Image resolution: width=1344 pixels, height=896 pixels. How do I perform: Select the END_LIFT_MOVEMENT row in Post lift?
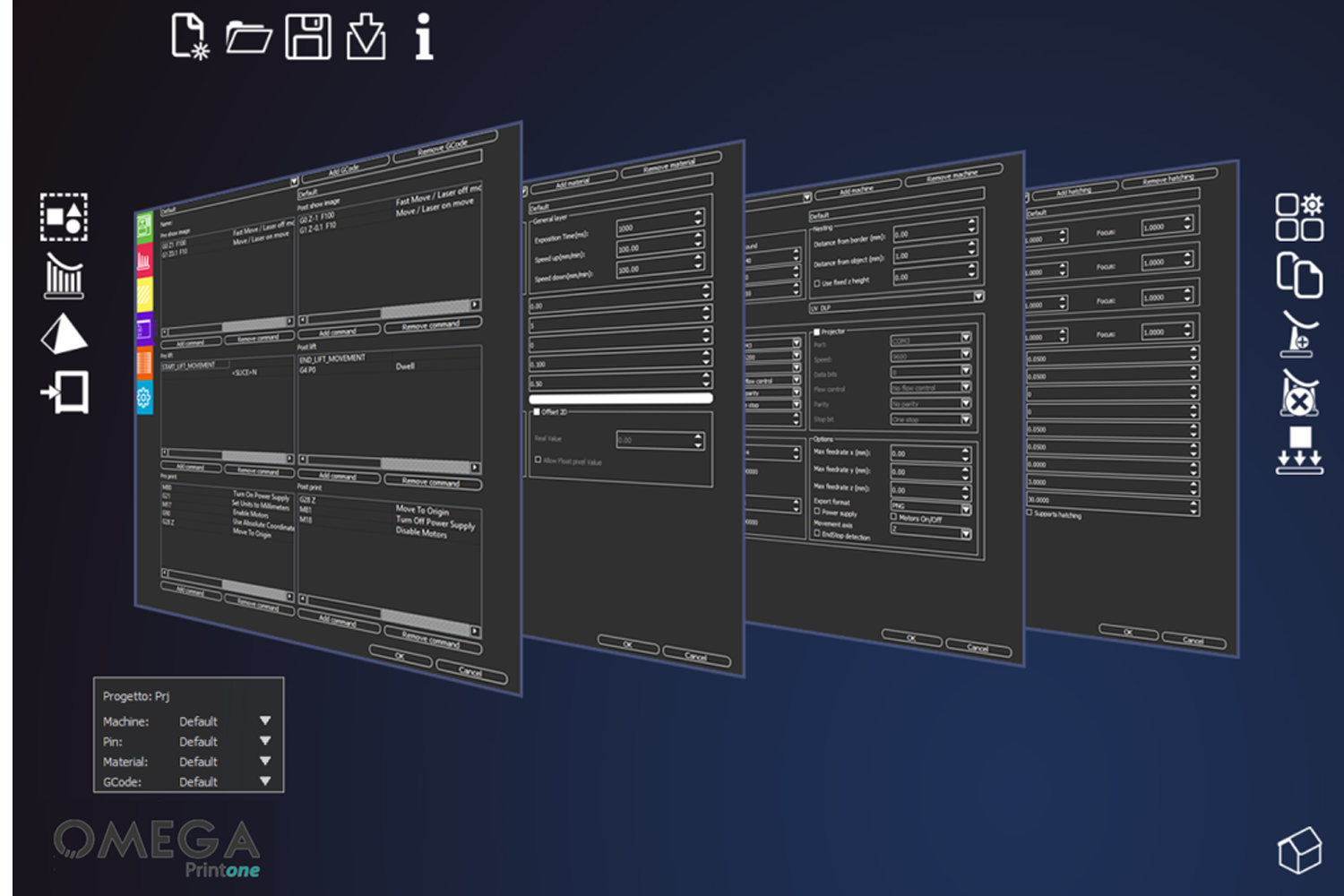pyautogui.click(x=389, y=356)
